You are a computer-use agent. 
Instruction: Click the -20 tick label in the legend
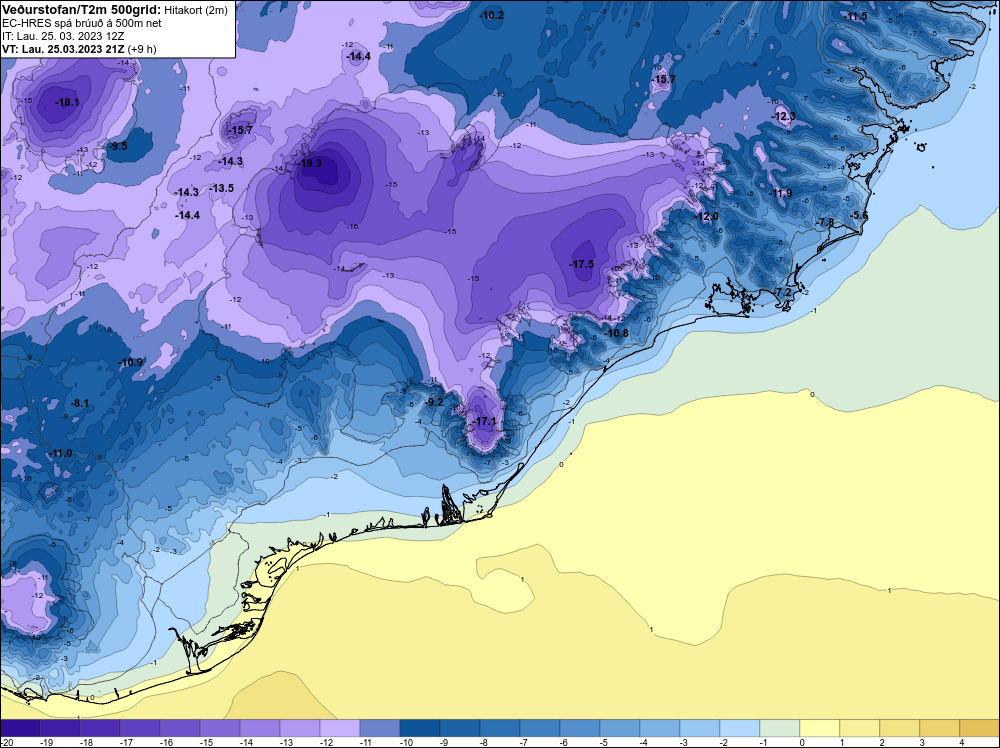point(6,742)
